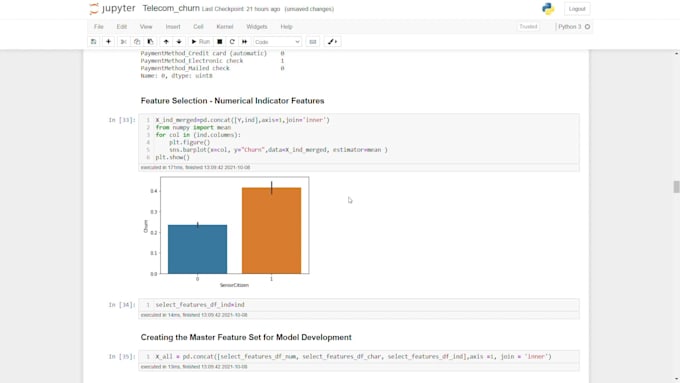The width and height of the screenshot is (680, 383).
Task: Run the selected cell
Action: pos(200,42)
